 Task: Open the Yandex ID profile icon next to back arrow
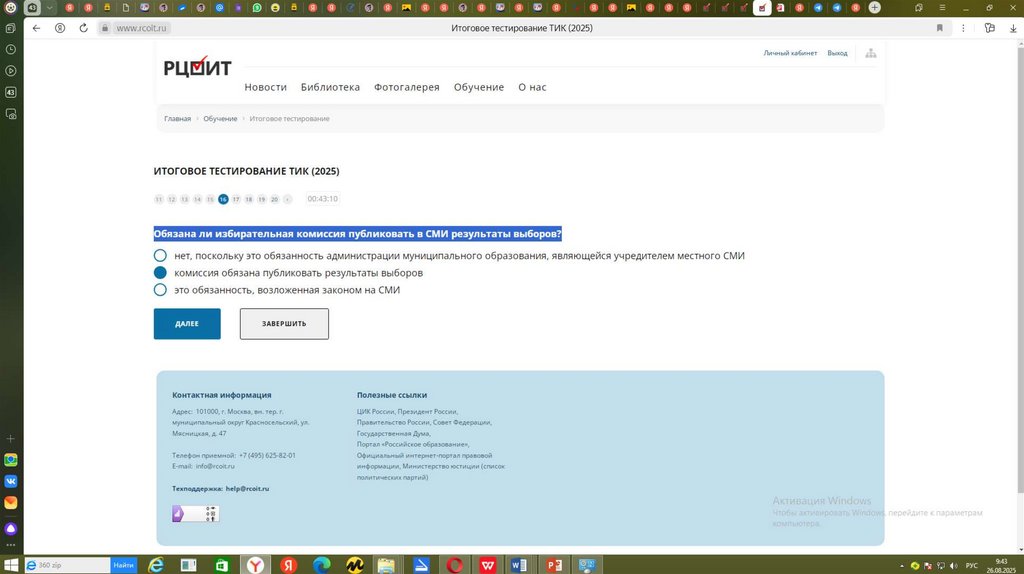60,28
